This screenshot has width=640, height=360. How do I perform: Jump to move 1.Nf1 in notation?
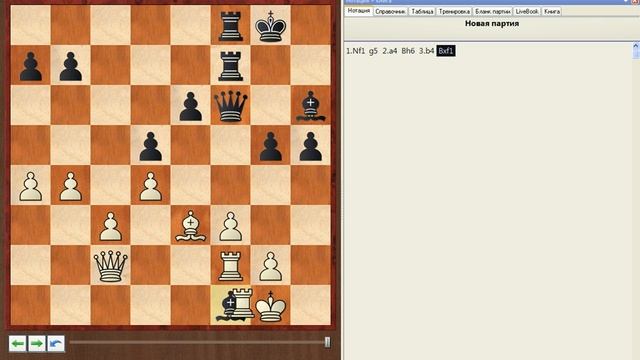coord(356,51)
